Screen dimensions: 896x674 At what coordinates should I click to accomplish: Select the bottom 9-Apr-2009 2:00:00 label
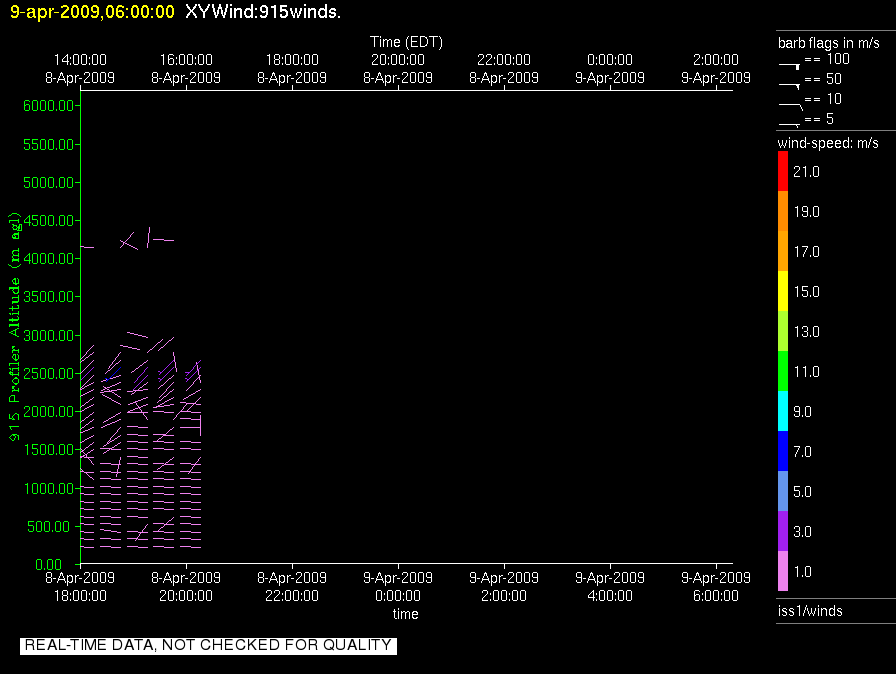[x=504, y=587]
